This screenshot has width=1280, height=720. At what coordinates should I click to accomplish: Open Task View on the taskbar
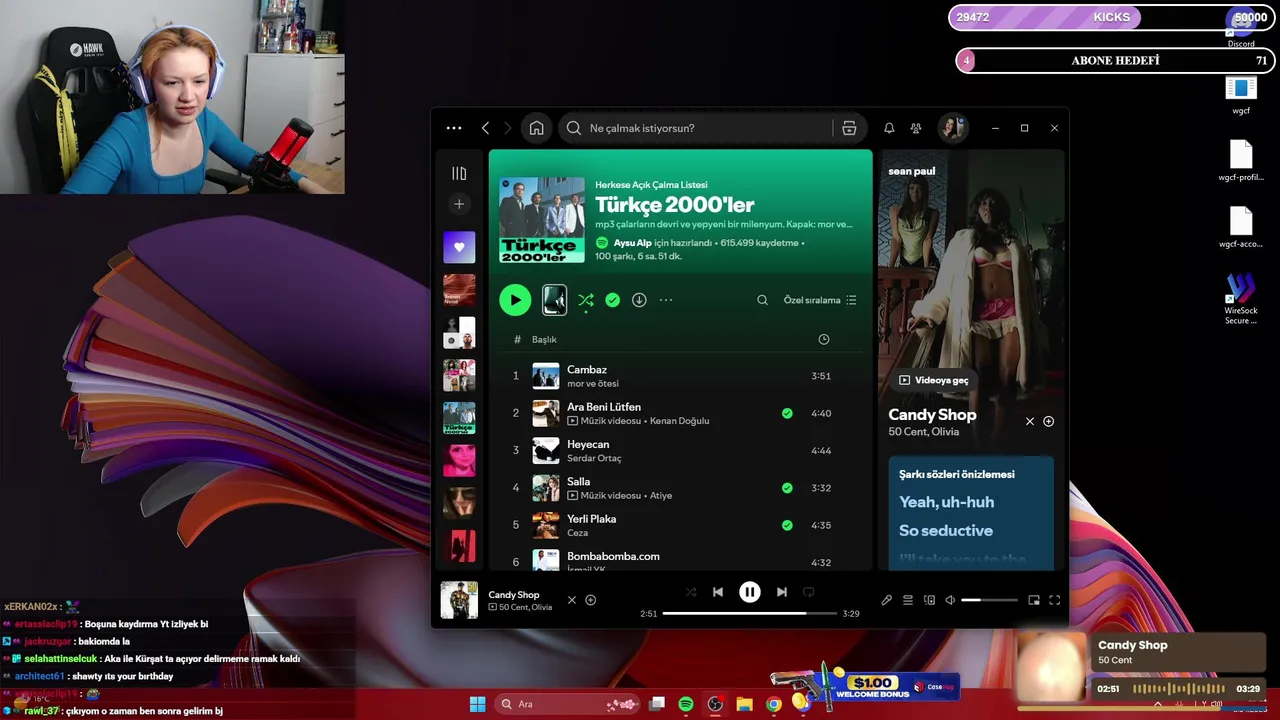tap(657, 704)
